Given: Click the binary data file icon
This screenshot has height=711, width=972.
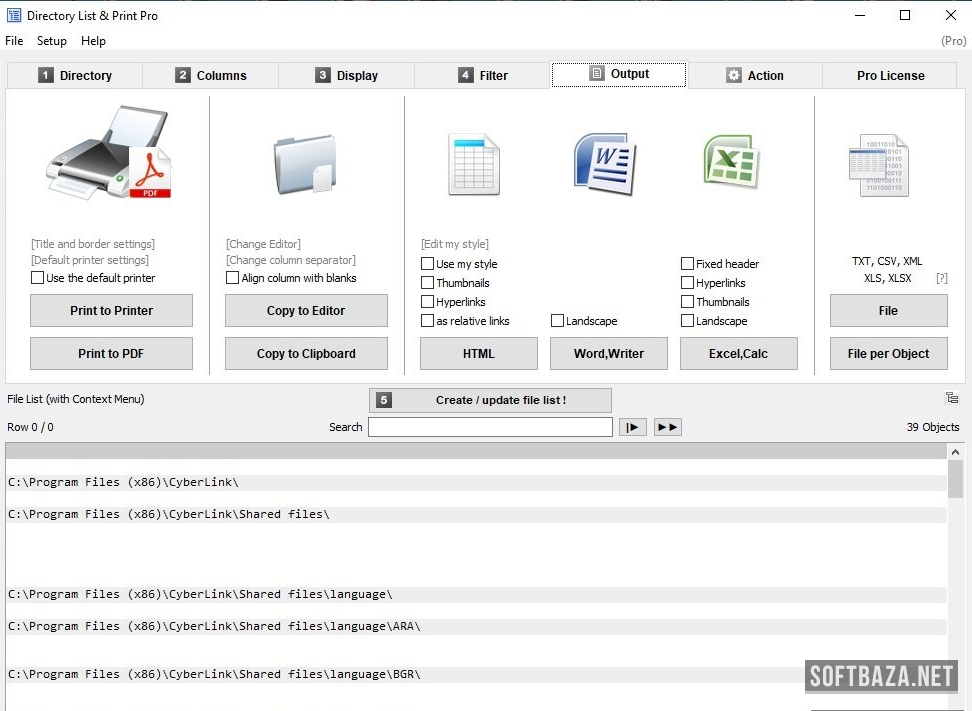Looking at the screenshot, I should click(x=878, y=166).
